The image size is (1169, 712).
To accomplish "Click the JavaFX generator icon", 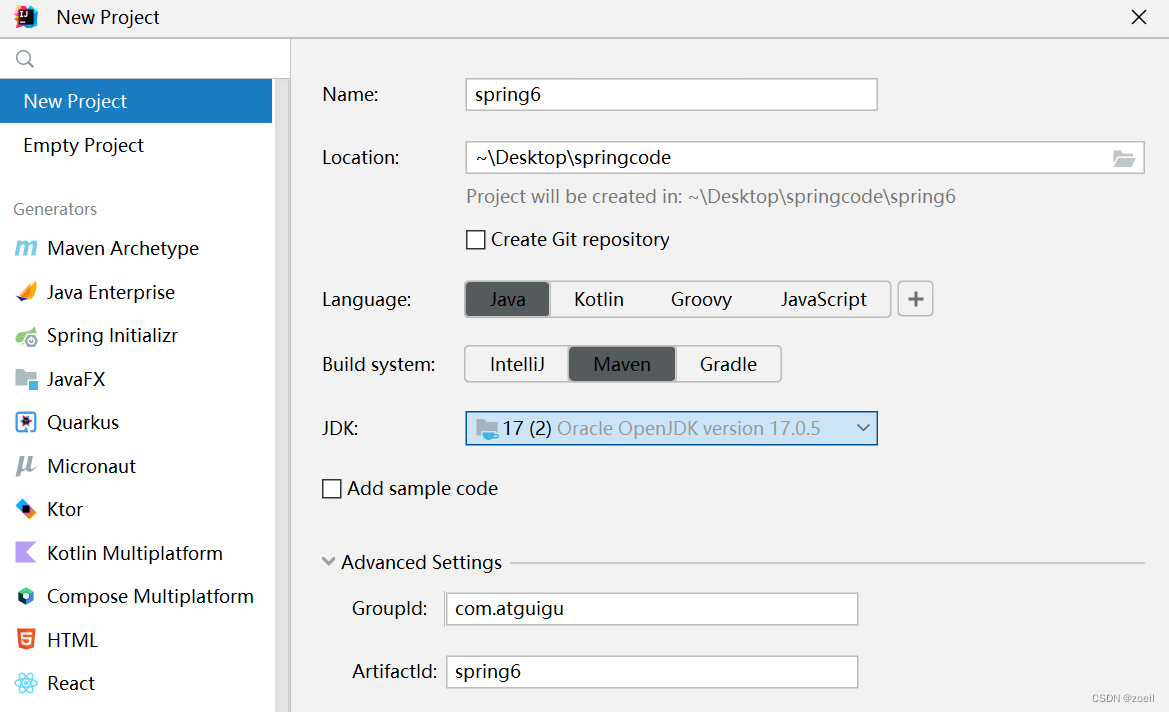I will point(26,379).
